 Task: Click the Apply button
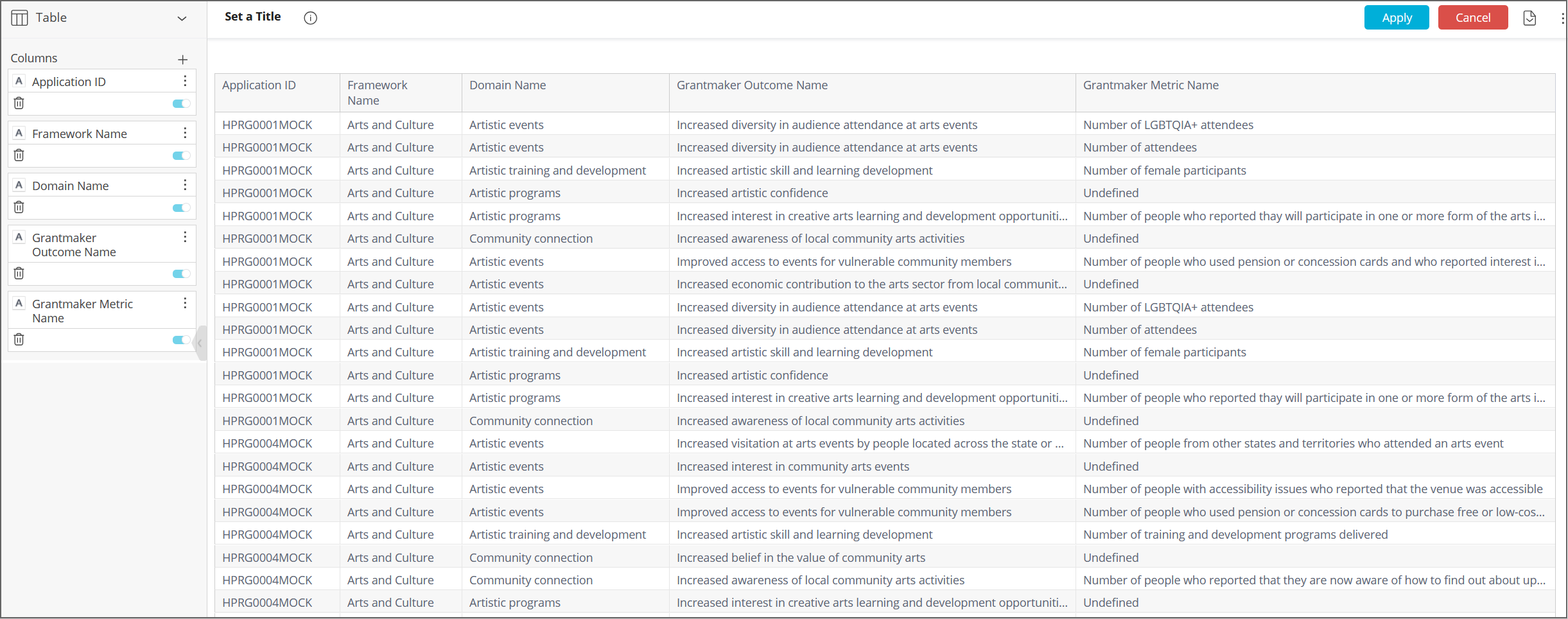pos(1397,18)
